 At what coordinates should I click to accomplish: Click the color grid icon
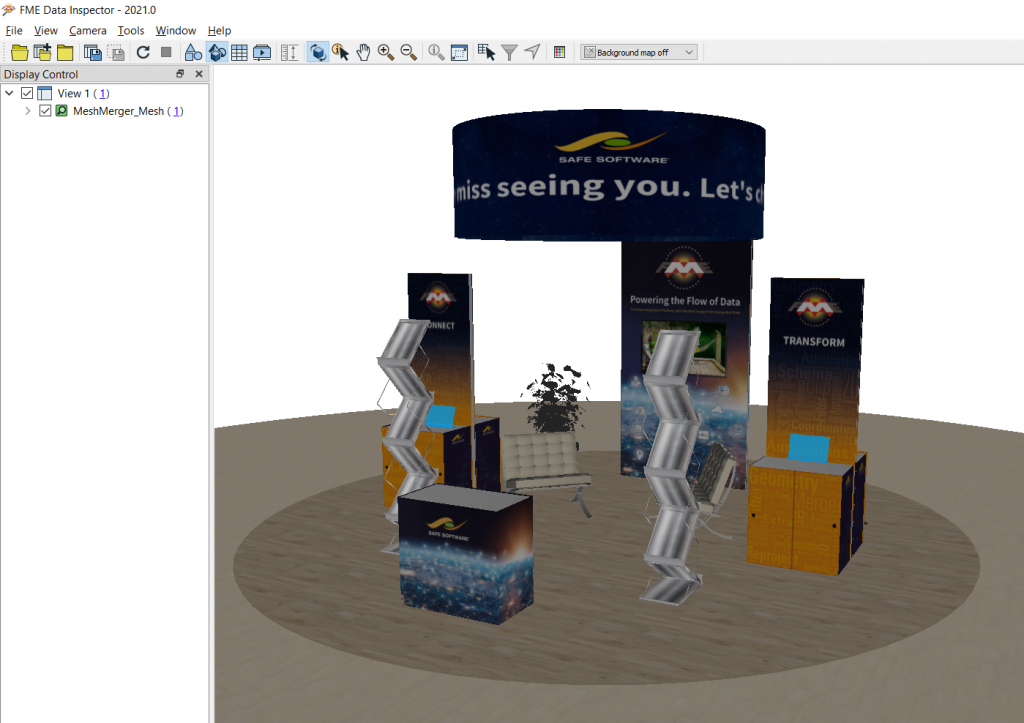point(559,52)
